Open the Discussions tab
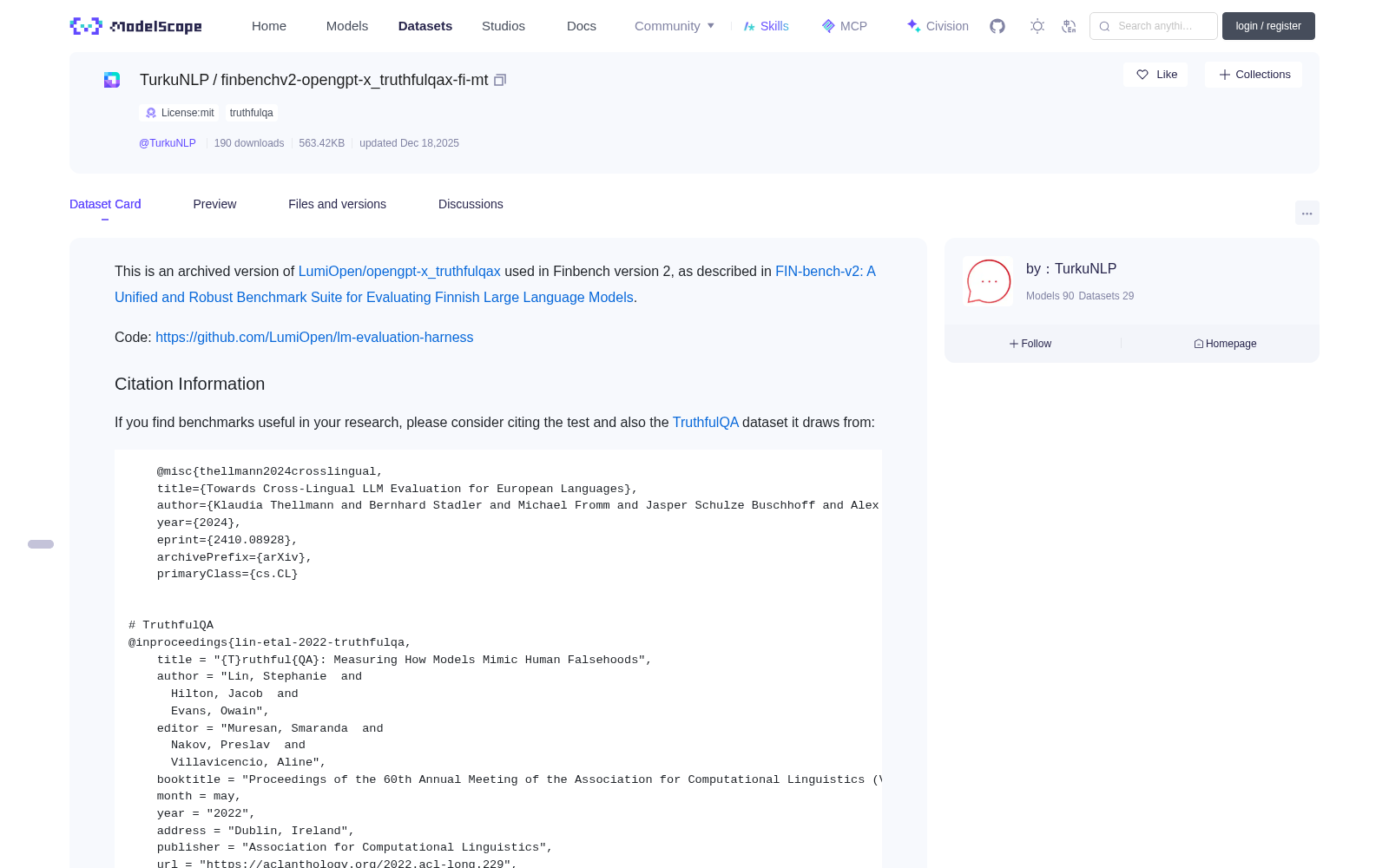1389x868 pixels. pyautogui.click(x=471, y=204)
